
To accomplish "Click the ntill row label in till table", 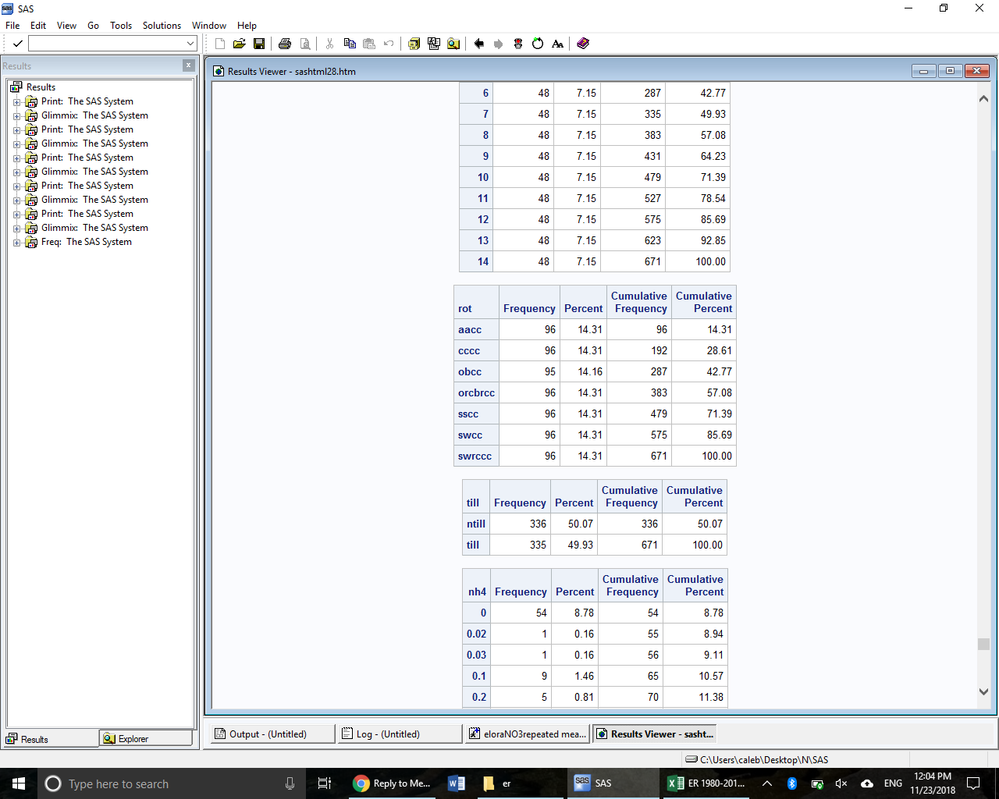I will pyautogui.click(x=475, y=524).
